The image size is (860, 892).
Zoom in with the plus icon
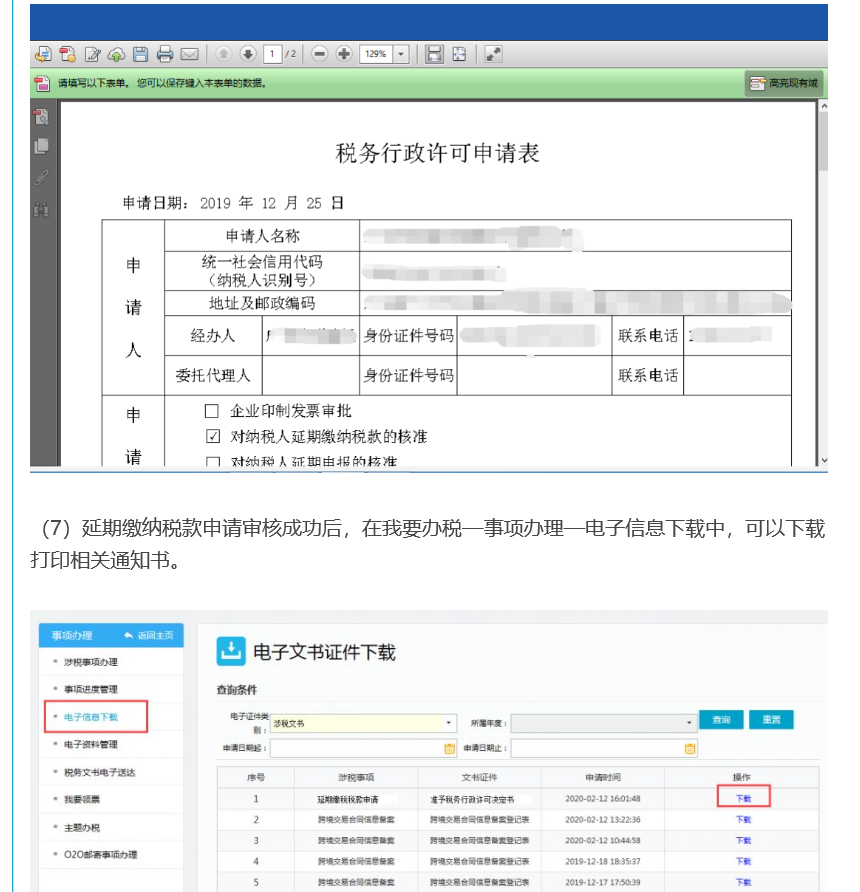coord(344,54)
